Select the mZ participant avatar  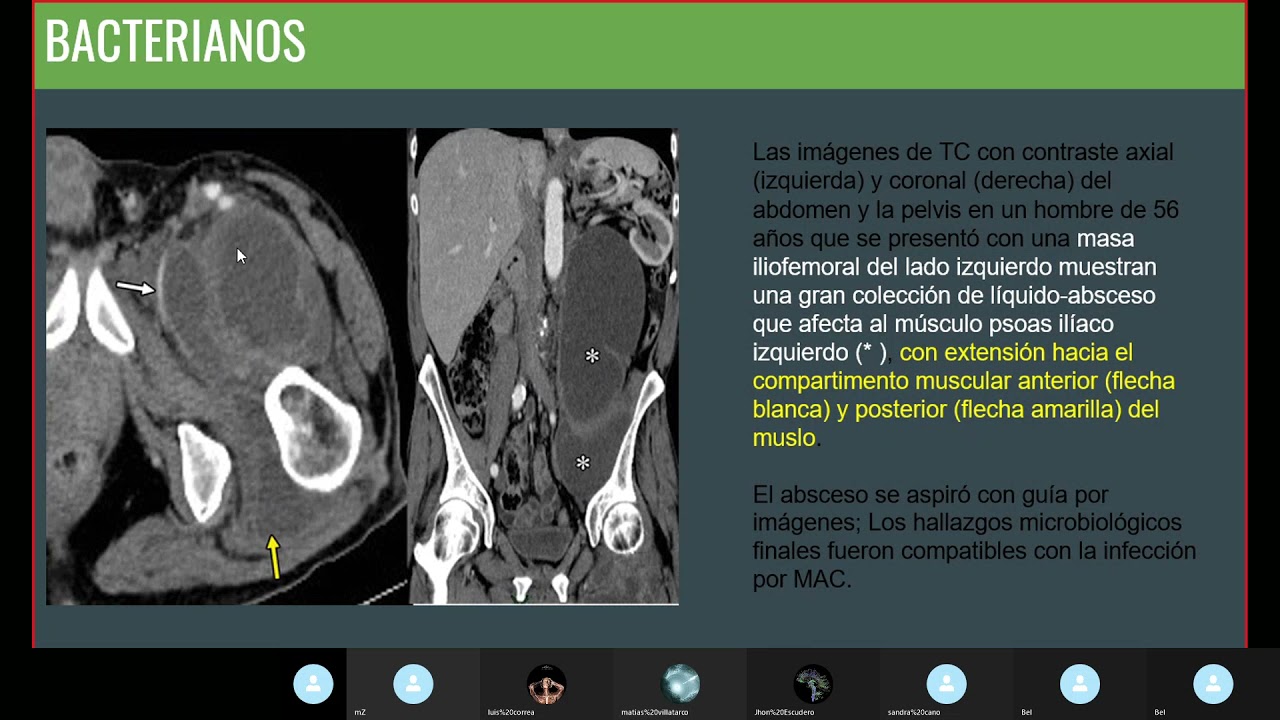tap(413, 684)
